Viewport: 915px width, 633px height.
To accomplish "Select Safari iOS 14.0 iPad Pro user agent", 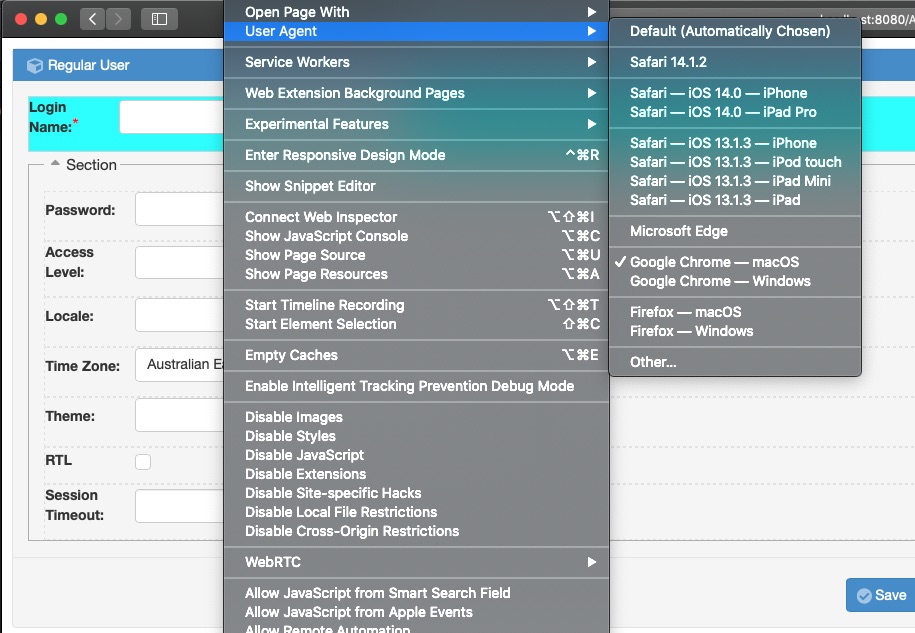I will pos(735,112).
